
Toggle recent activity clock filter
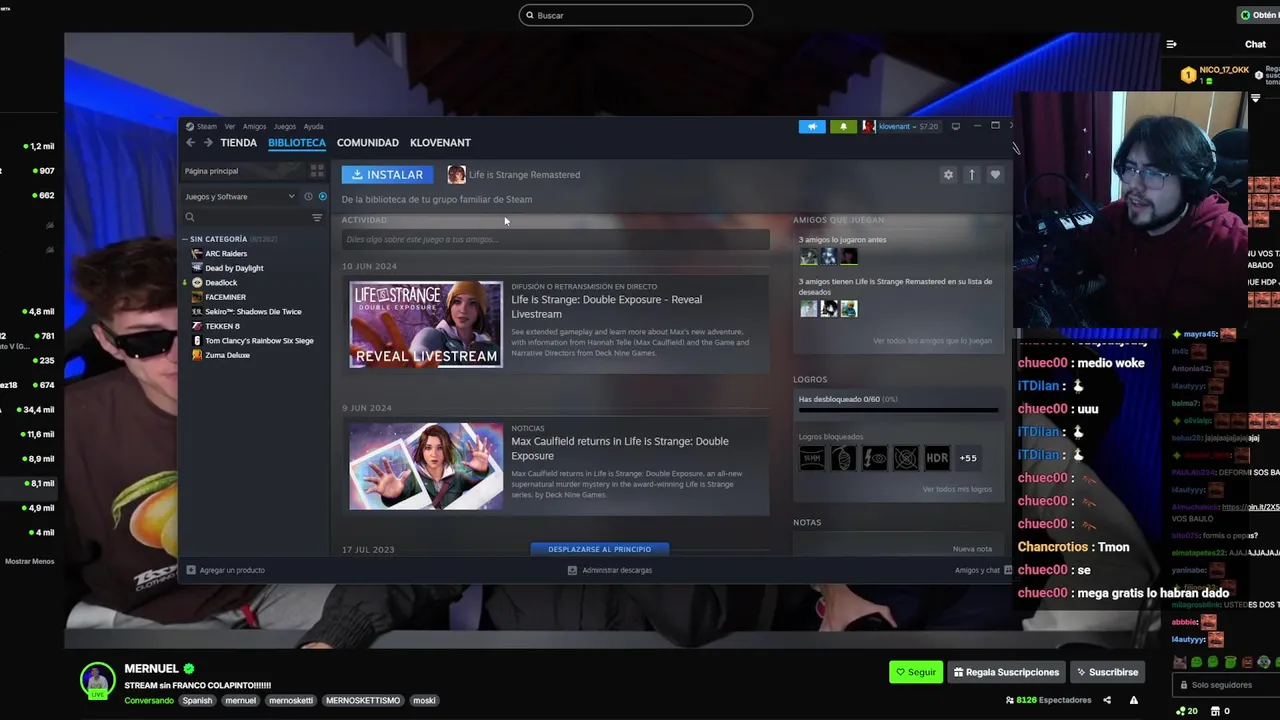308,197
